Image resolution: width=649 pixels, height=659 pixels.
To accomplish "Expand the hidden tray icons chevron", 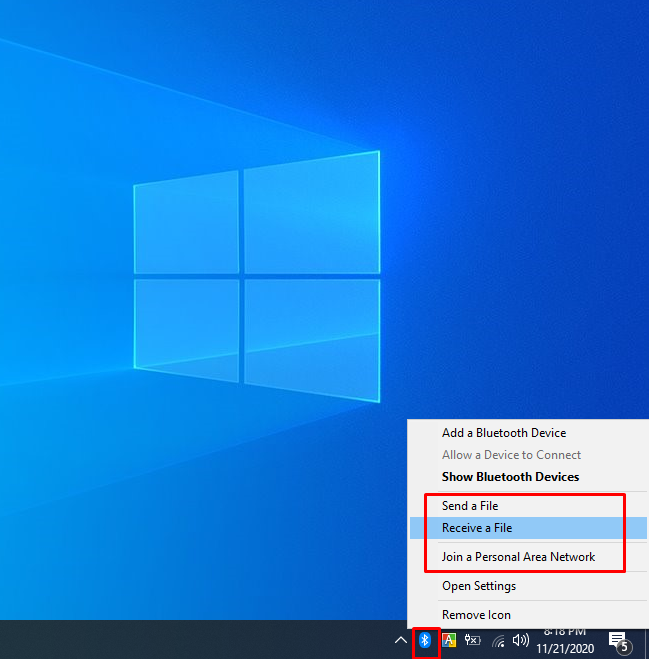I will [x=401, y=641].
